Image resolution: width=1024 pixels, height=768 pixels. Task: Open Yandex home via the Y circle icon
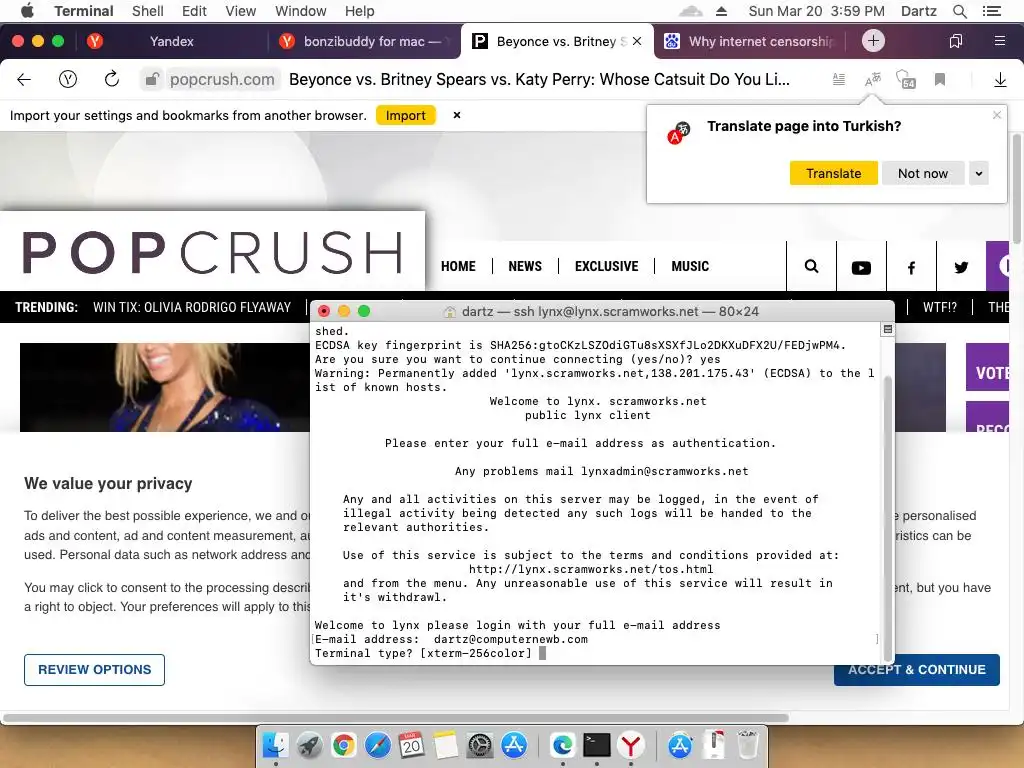click(x=68, y=80)
